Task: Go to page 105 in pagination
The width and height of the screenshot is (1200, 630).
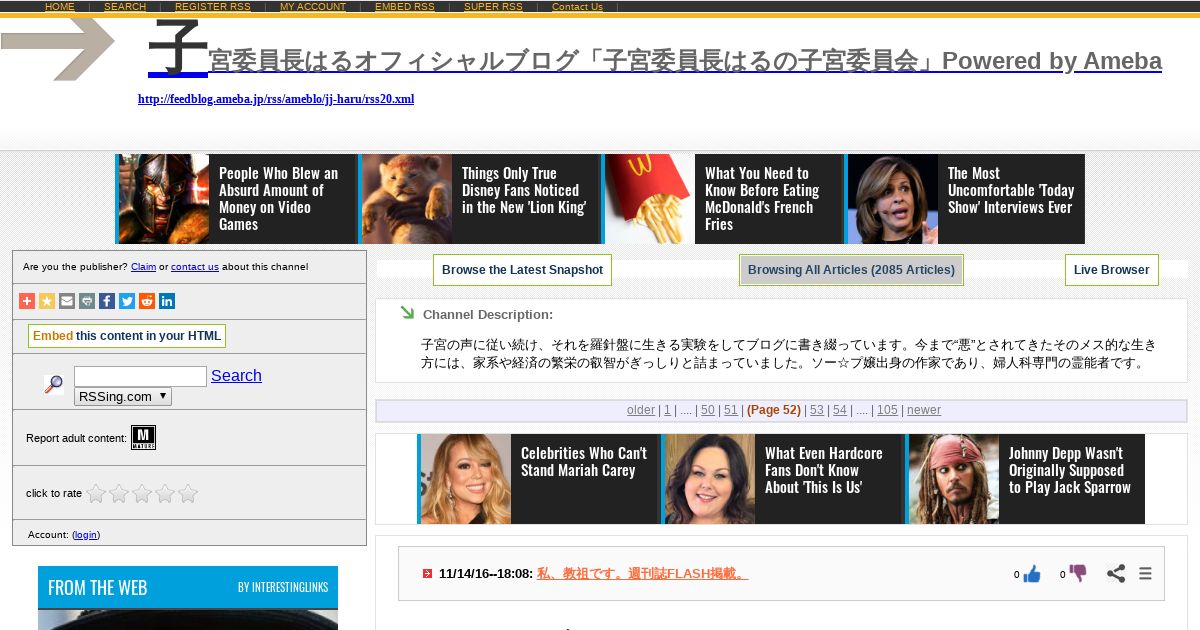Action: [888, 410]
